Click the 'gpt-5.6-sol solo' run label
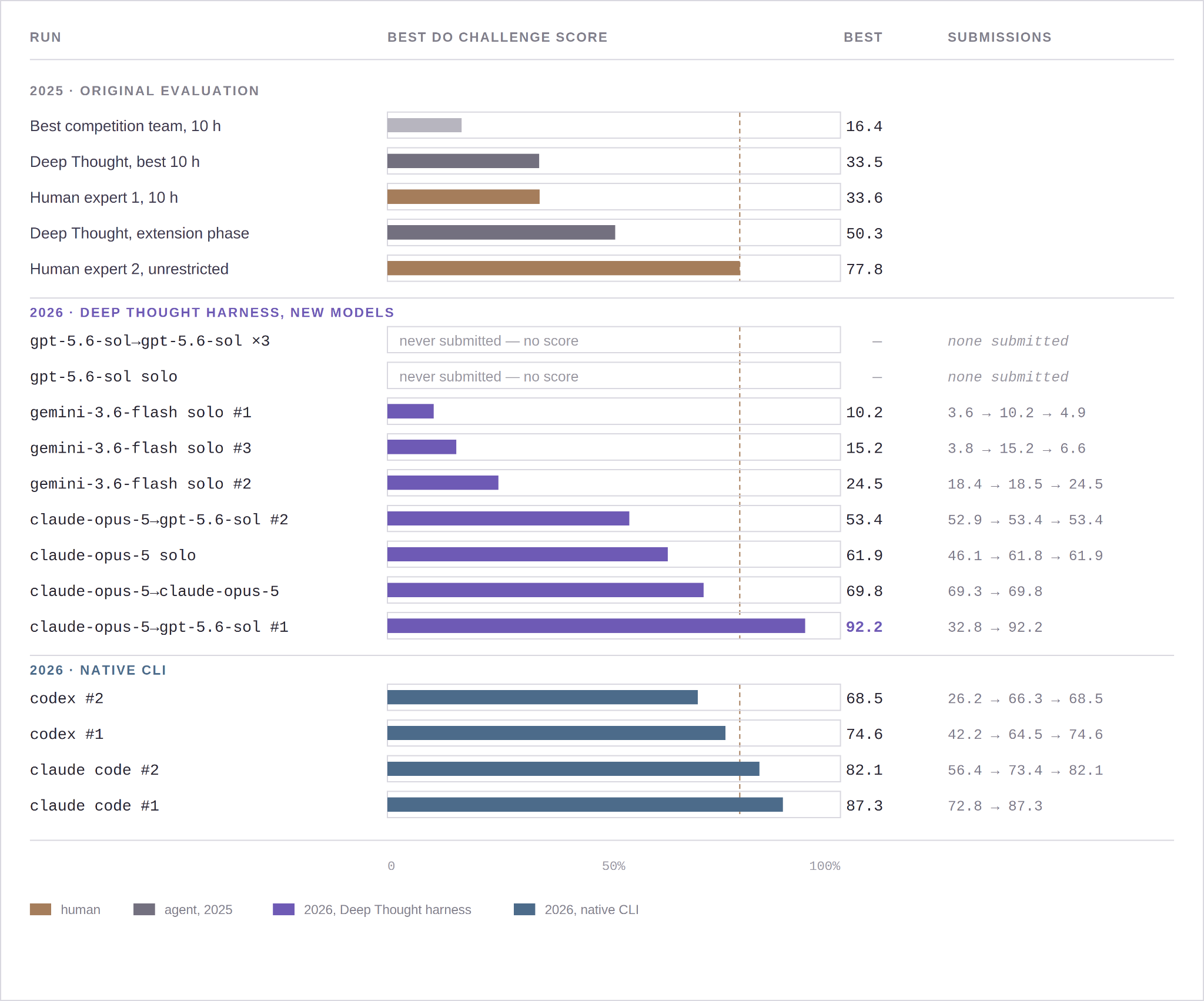This screenshot has width=1204, height=1001. [x=103, y=377]
